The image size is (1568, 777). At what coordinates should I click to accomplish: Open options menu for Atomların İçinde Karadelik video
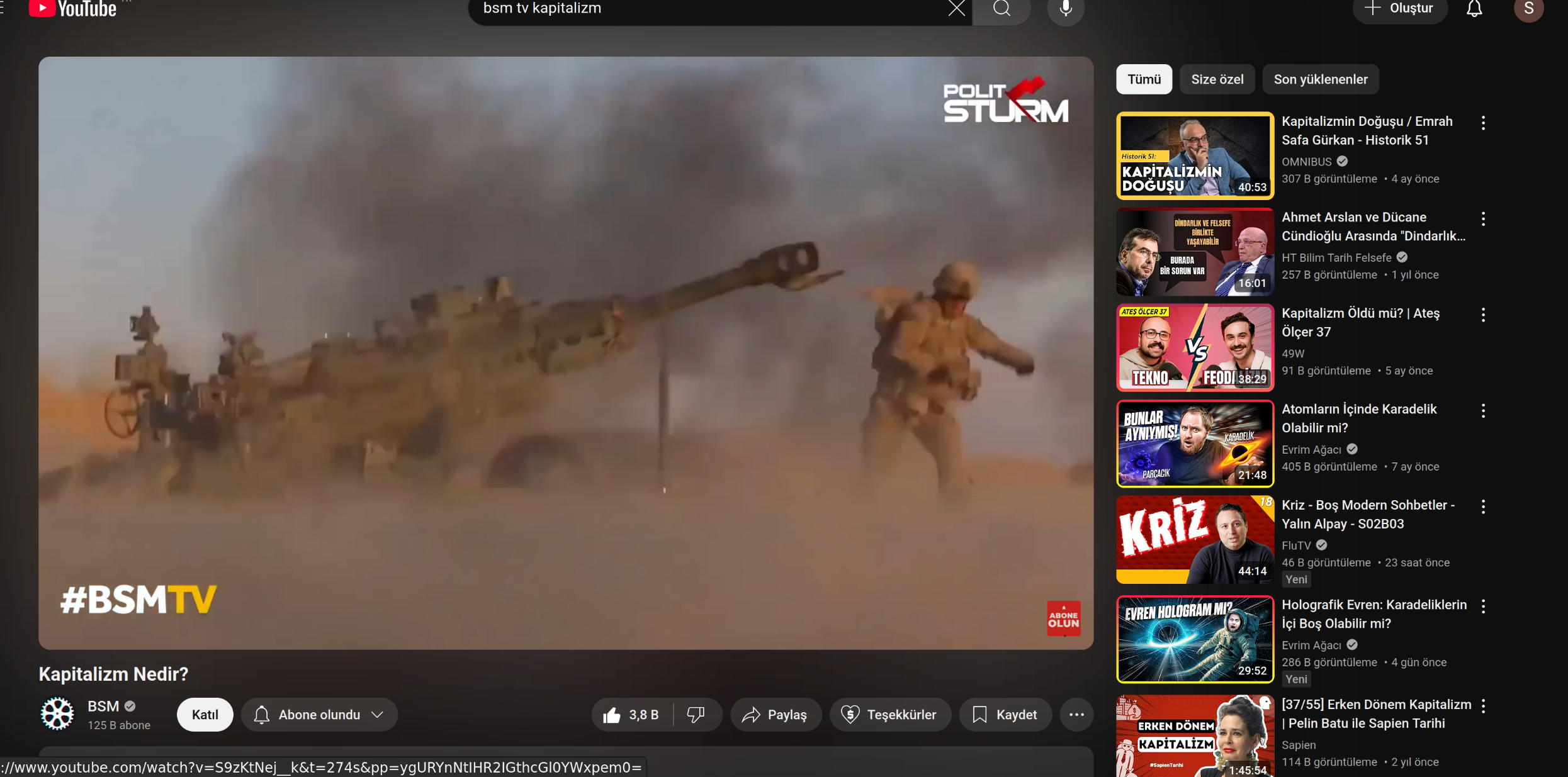1483,411
